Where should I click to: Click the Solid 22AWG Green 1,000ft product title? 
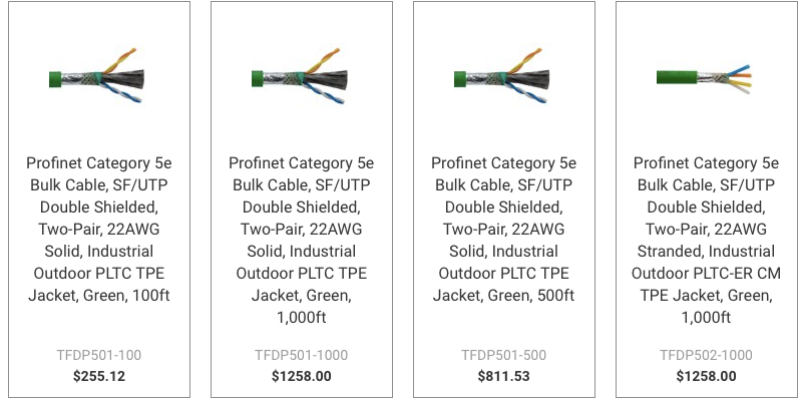click(300, 240)
